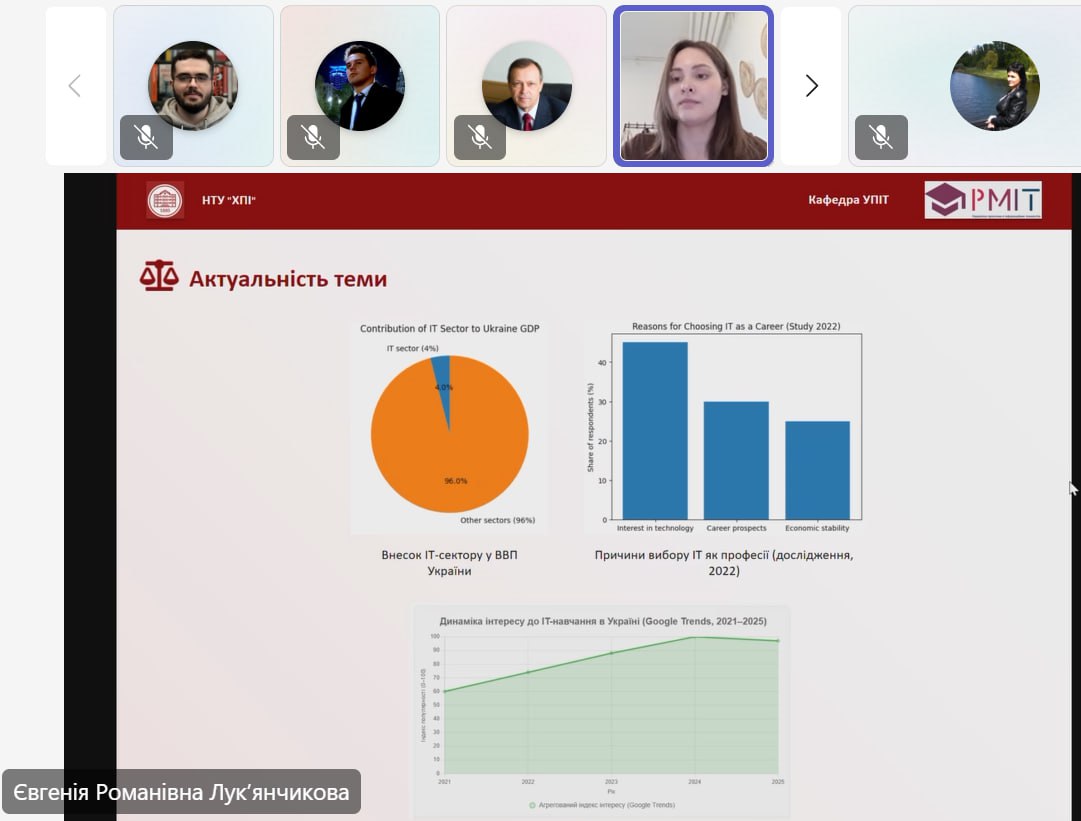
Task: Click the 2025 data point on line chart
Action: click(x=778, y=641)
